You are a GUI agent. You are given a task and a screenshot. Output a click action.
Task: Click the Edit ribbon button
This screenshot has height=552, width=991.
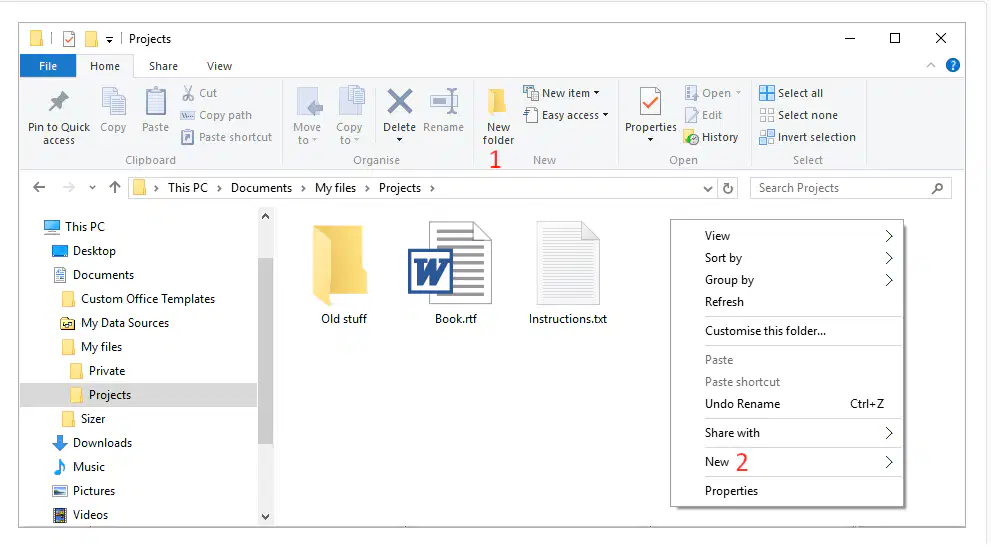point(704,115)
